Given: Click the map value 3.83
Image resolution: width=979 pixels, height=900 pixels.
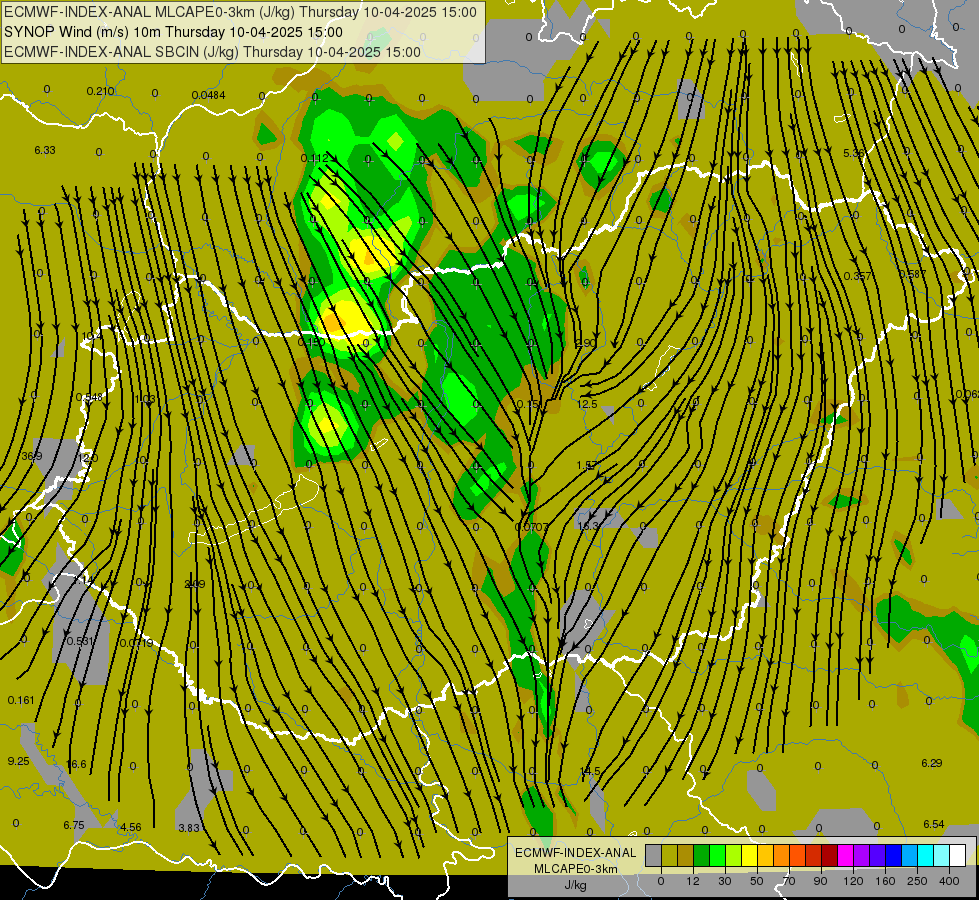Looking at the screenshot, I should coord(189,828).
